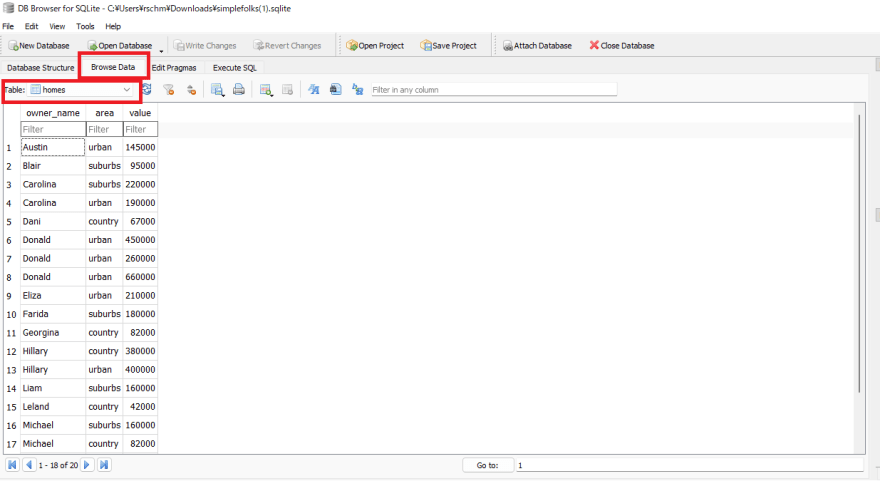Open the Help menu

[113, 26]
